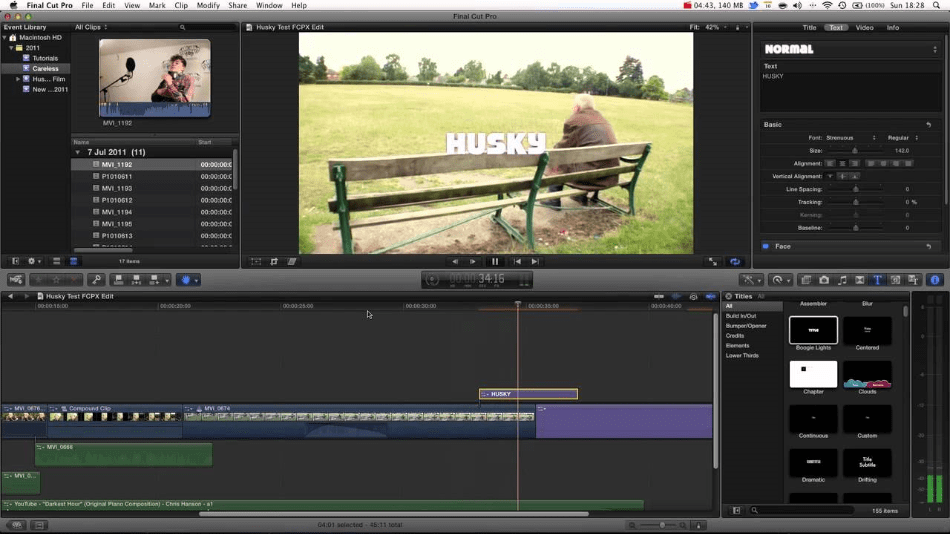Viewport: 950px width, 534px height.
Task: Pause playback in the viewer
Action: tap(495, 261)
